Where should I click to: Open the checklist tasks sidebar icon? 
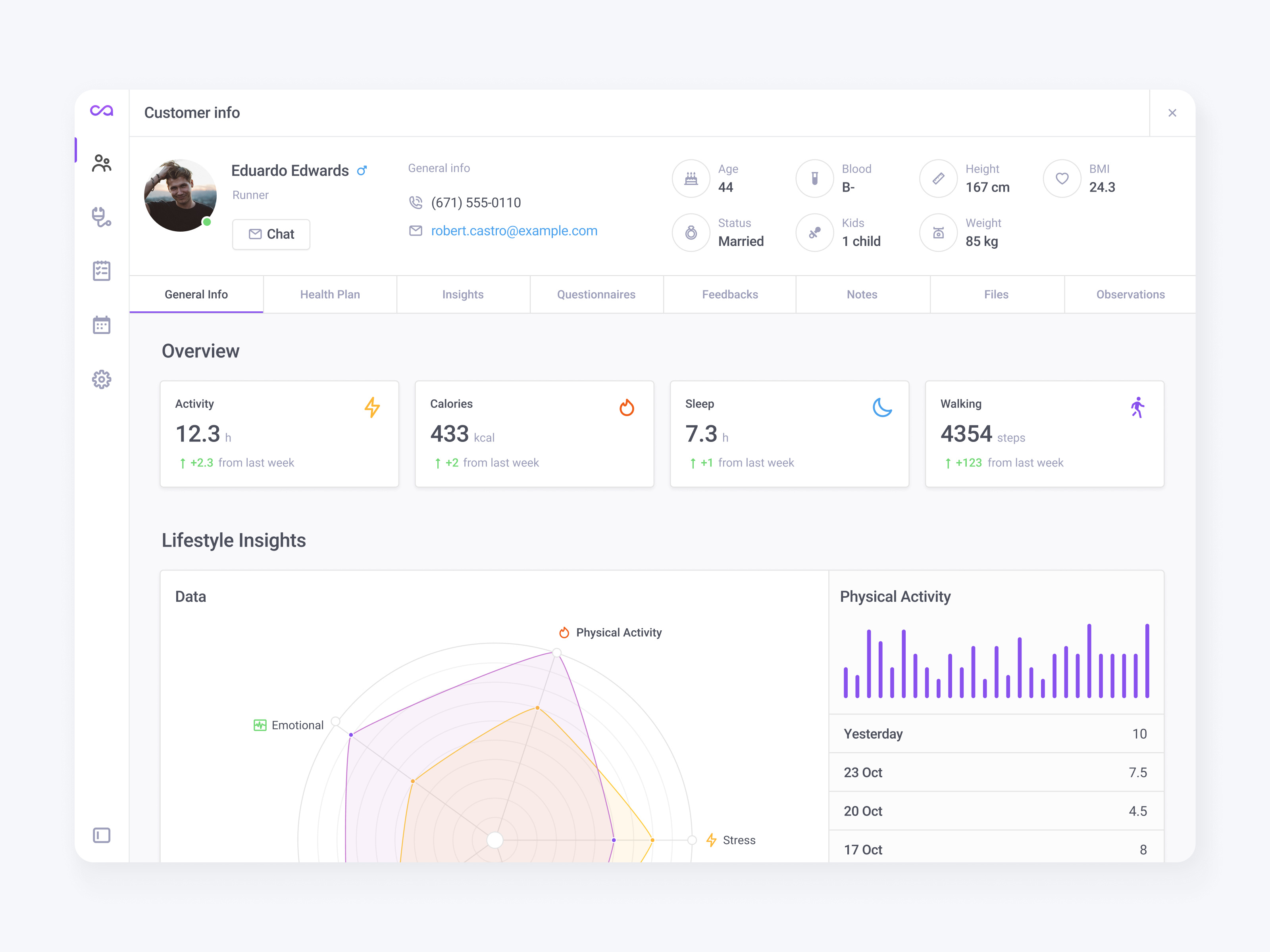[102, 271]
